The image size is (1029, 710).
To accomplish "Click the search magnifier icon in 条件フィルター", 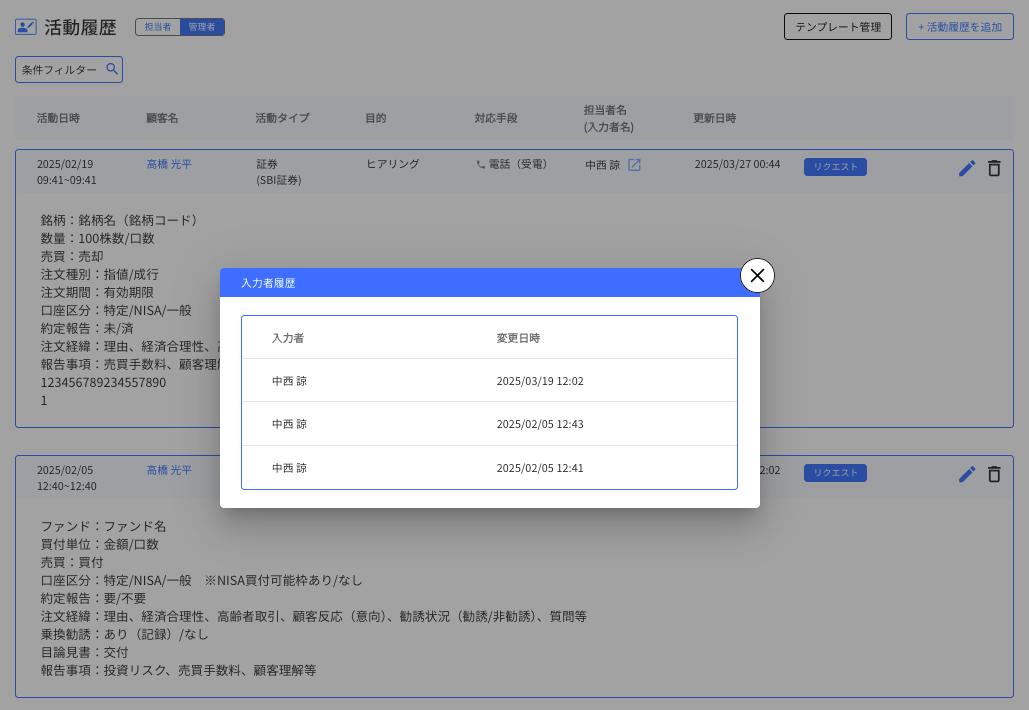I will click(x=112, y=69).
